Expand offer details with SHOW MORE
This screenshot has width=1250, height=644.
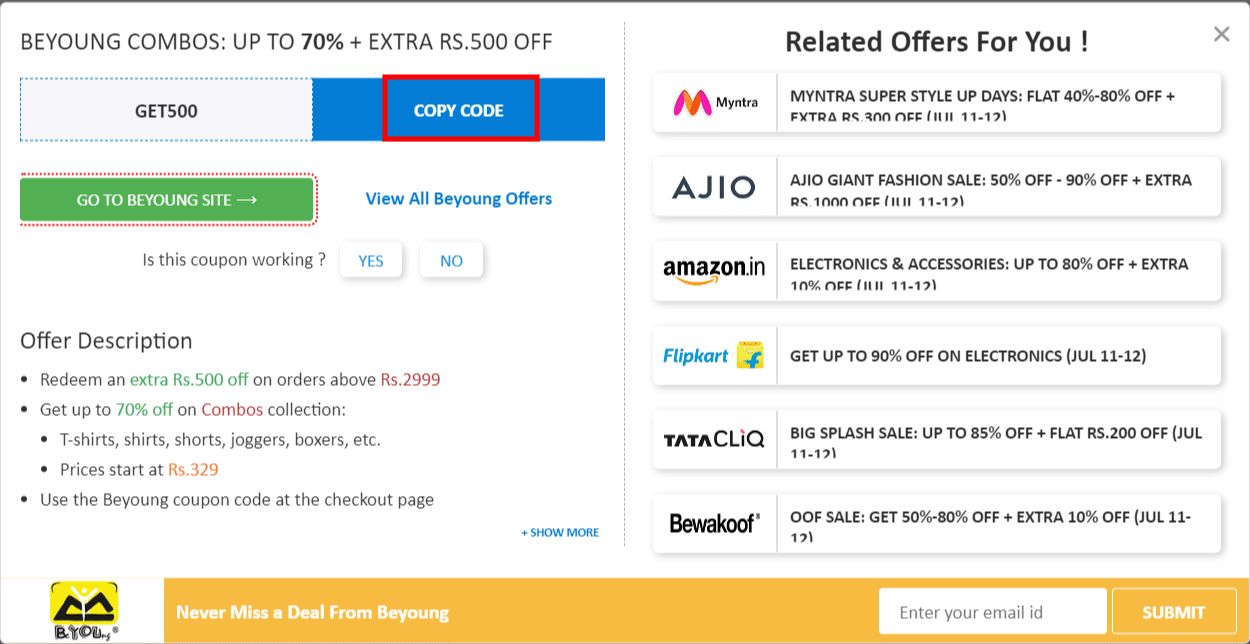point(560,532)
